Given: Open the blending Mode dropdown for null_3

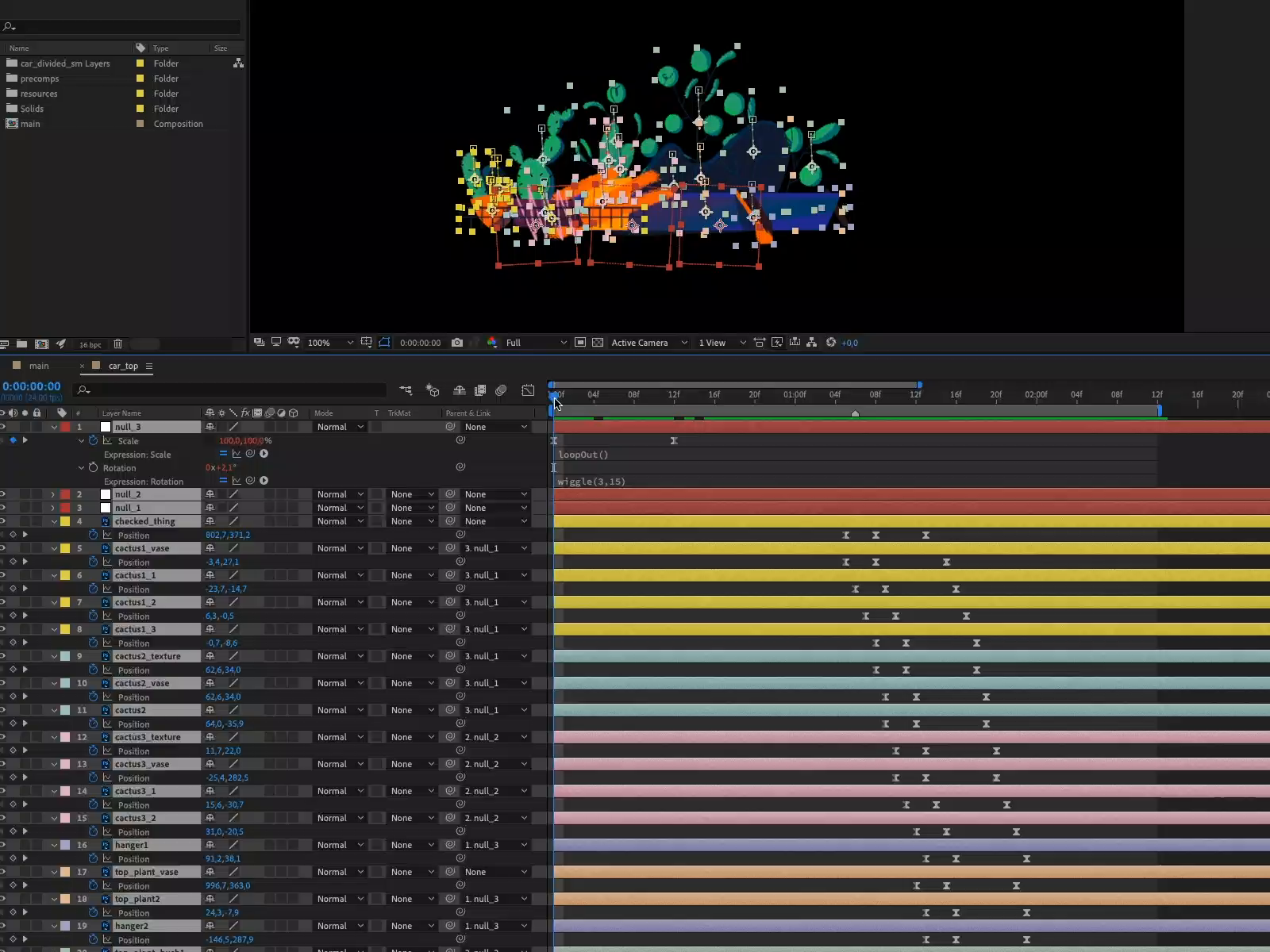Looking at the screenshot, I should [340, 427].
